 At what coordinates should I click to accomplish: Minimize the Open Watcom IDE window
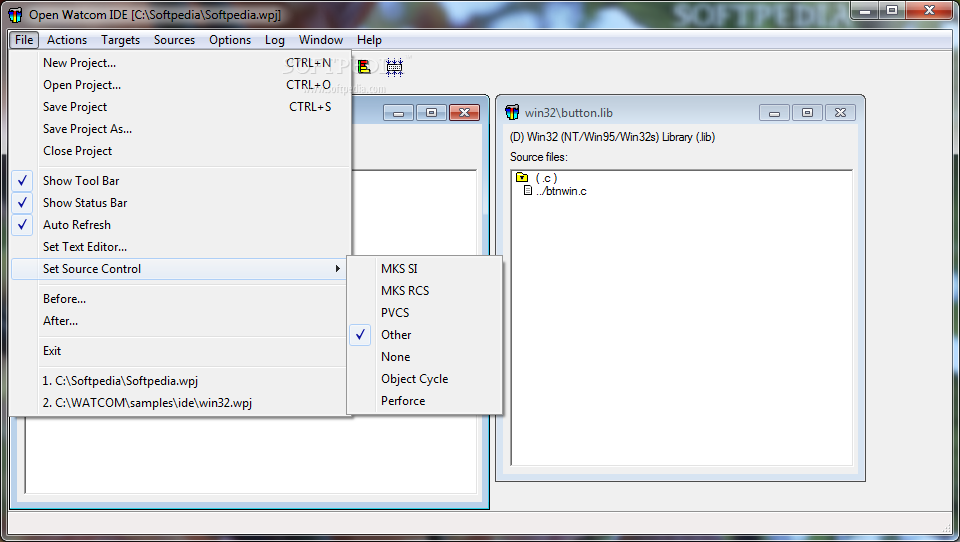pyautogui.click(x=864, y=10)
